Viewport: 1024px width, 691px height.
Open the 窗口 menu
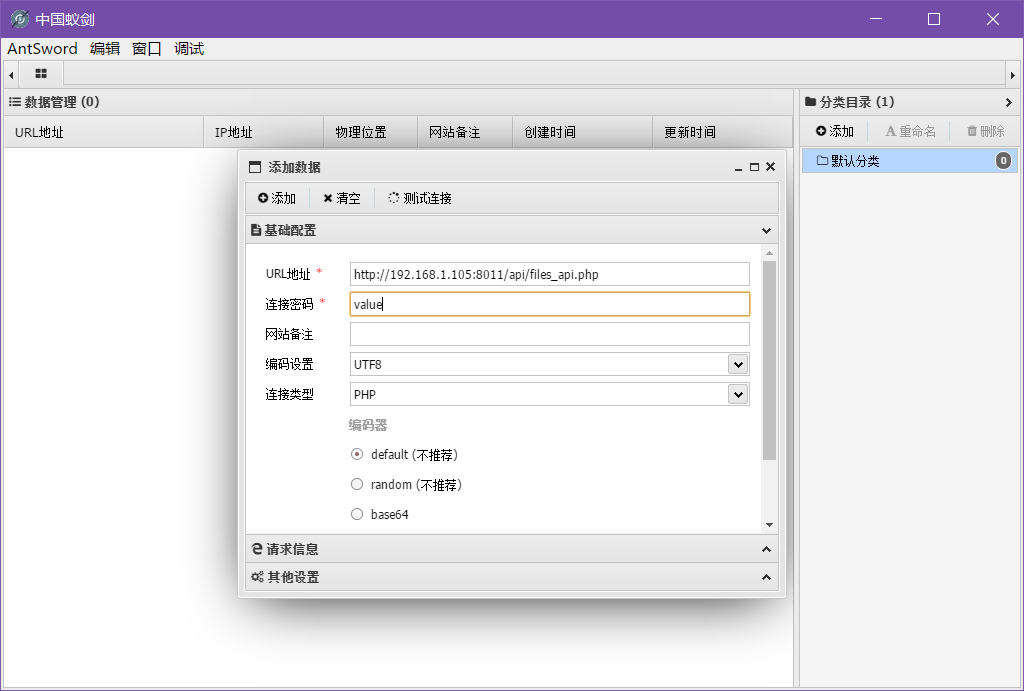pos(147,49)
